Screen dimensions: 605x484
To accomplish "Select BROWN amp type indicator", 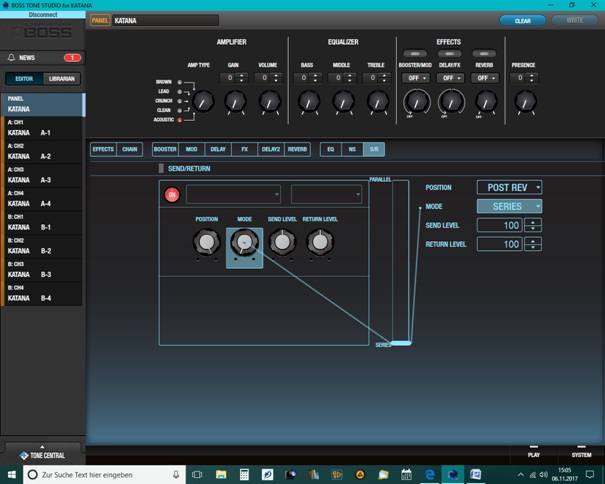I will click(x=179, y=82).
